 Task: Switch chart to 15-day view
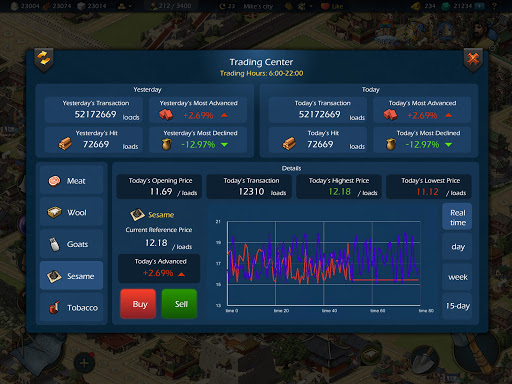pos(457,306)
